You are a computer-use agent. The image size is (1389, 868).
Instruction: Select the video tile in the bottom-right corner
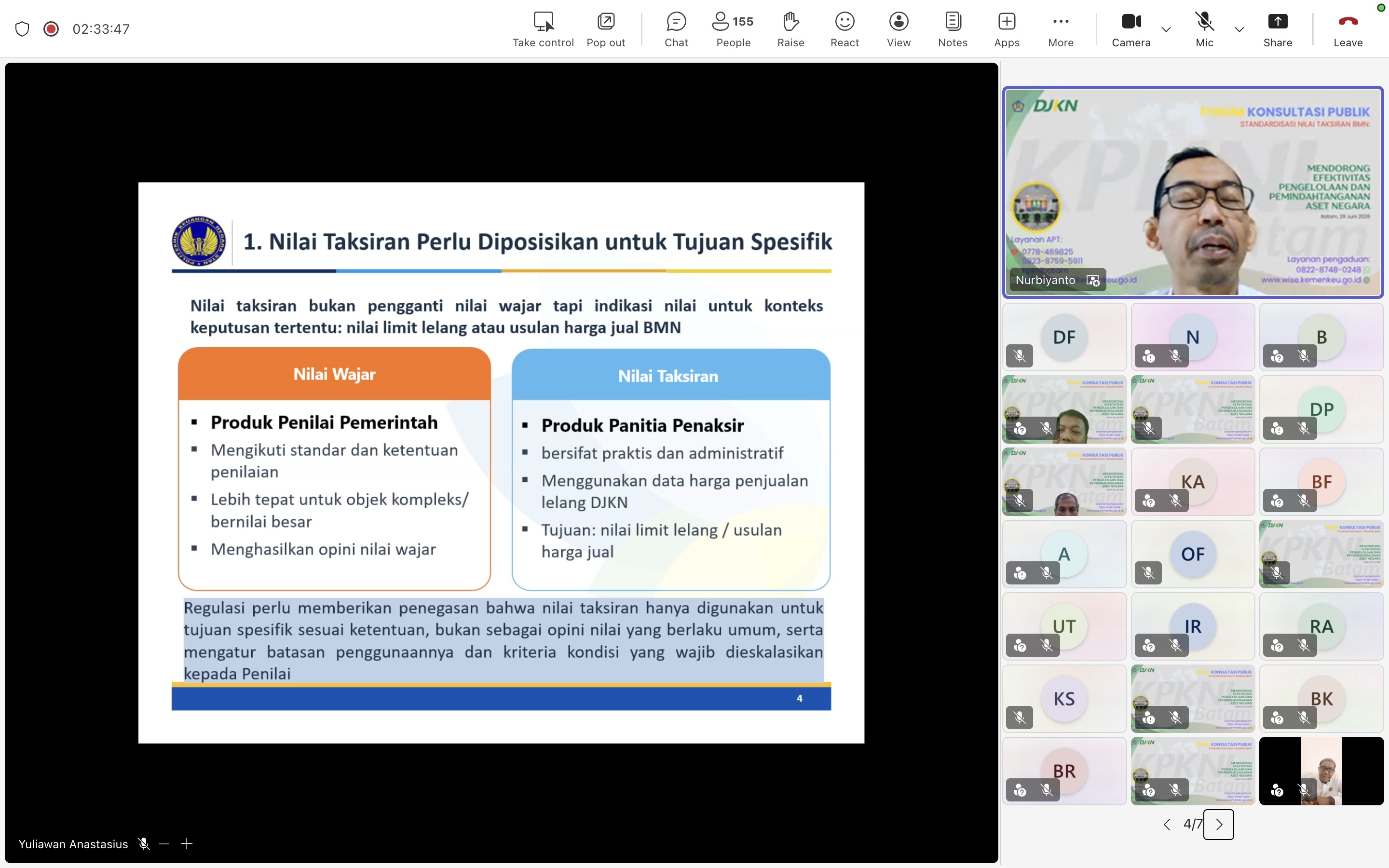[1321, 771]
